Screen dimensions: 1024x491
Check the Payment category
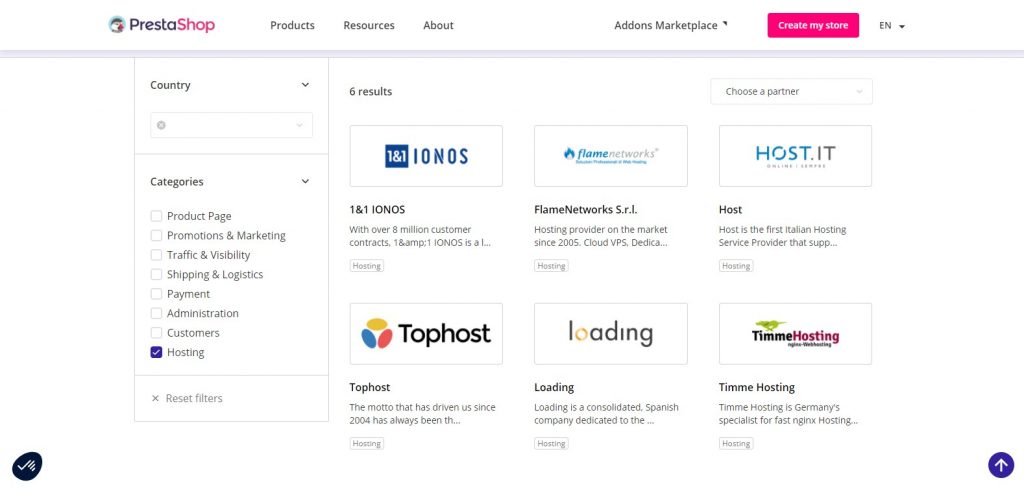click(156, 294)
